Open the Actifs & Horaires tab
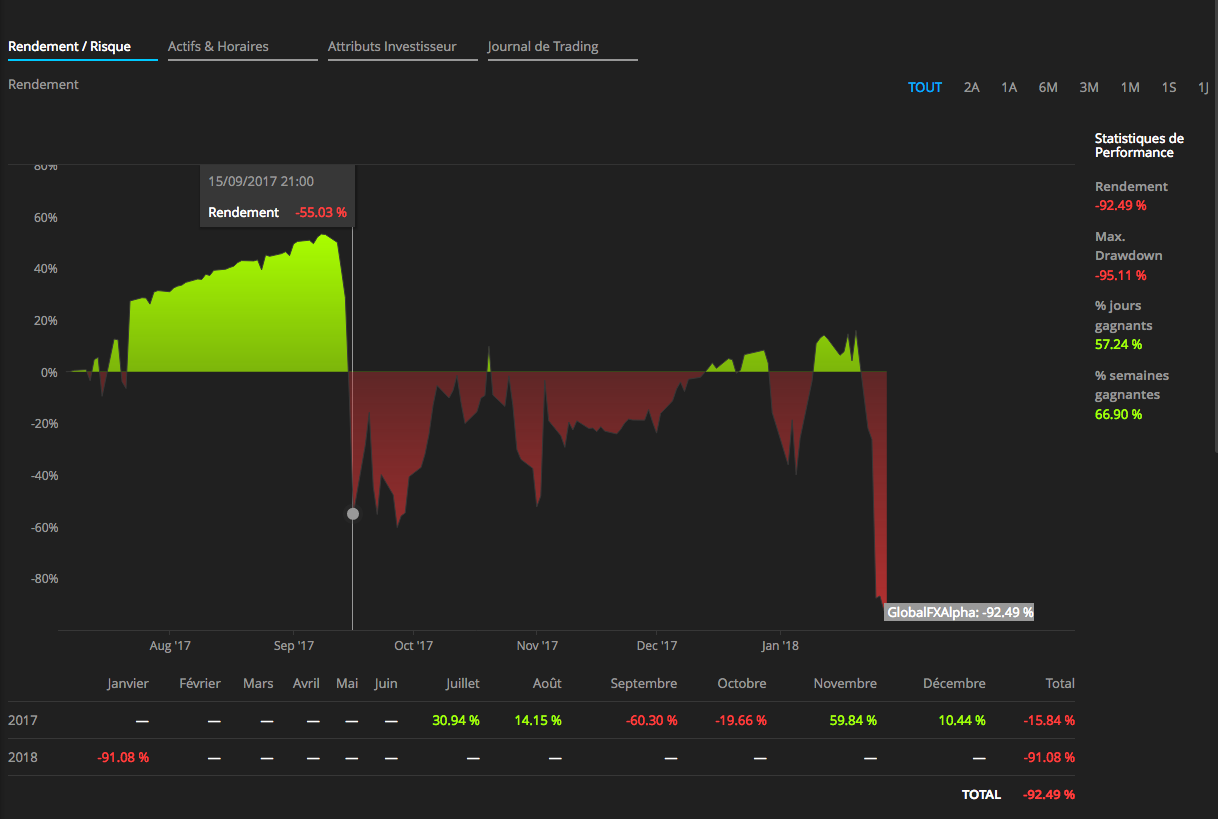This screenshot has width=1218, height=819. 218,47
